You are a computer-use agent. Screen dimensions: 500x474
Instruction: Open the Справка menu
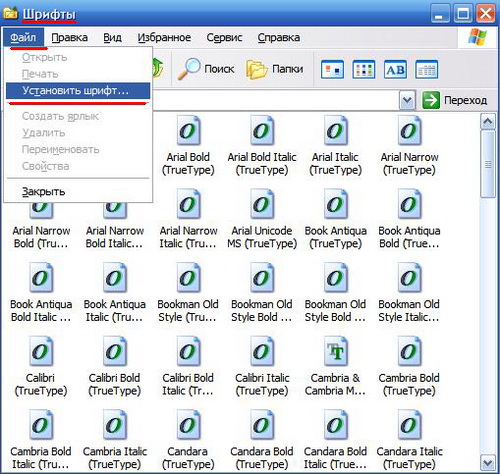pos(279,37)
